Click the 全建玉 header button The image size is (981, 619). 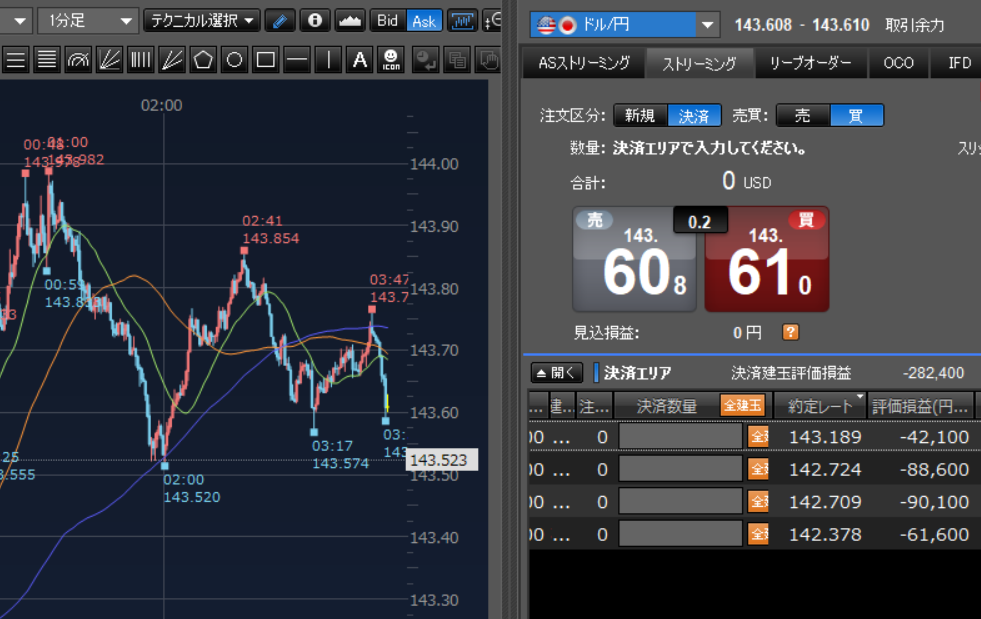743,406
